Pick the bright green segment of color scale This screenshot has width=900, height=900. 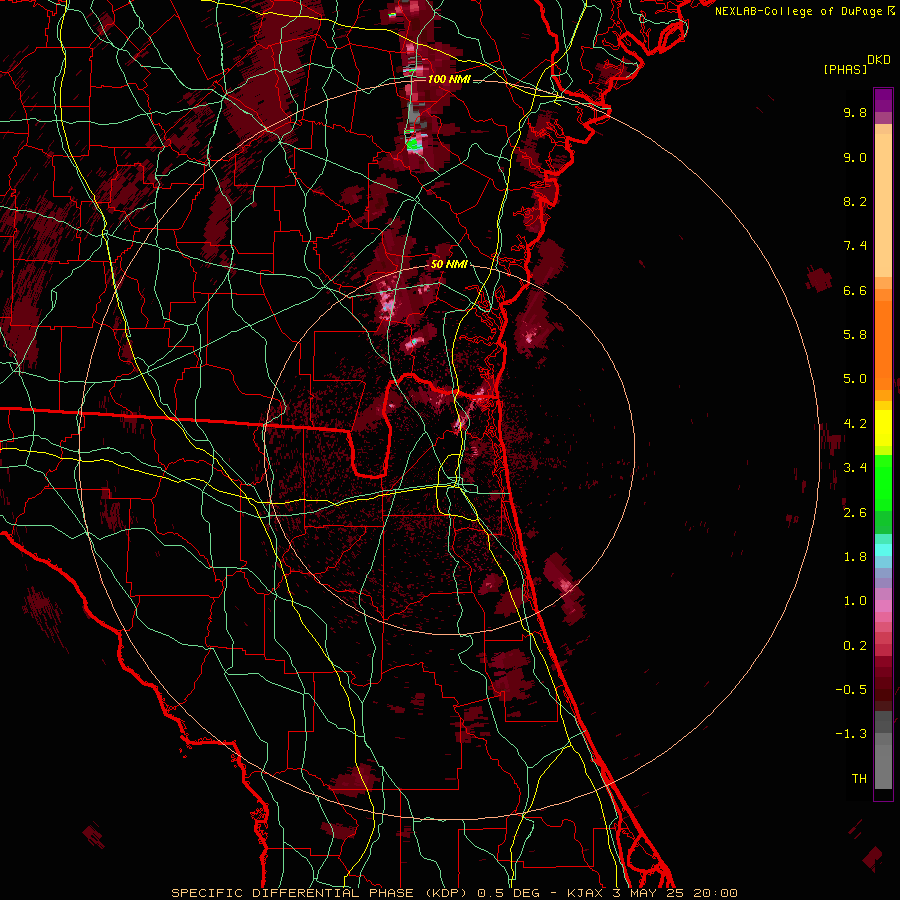(x=883, y=483)
